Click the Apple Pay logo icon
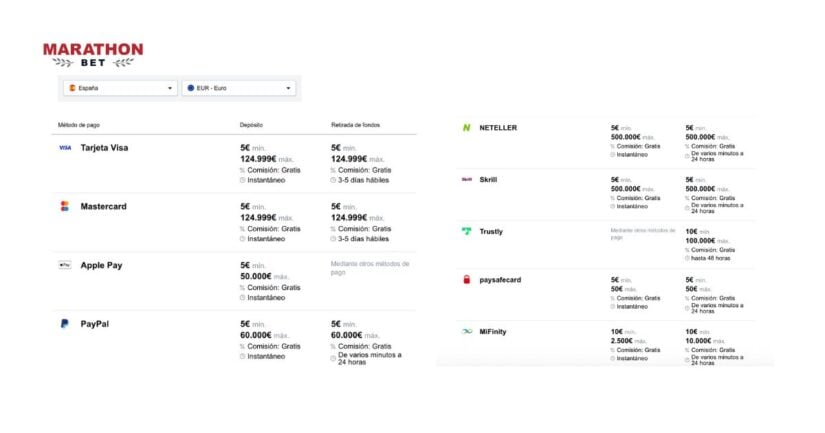The width and height of the screenshot is (825, 433). click(65, 265)
